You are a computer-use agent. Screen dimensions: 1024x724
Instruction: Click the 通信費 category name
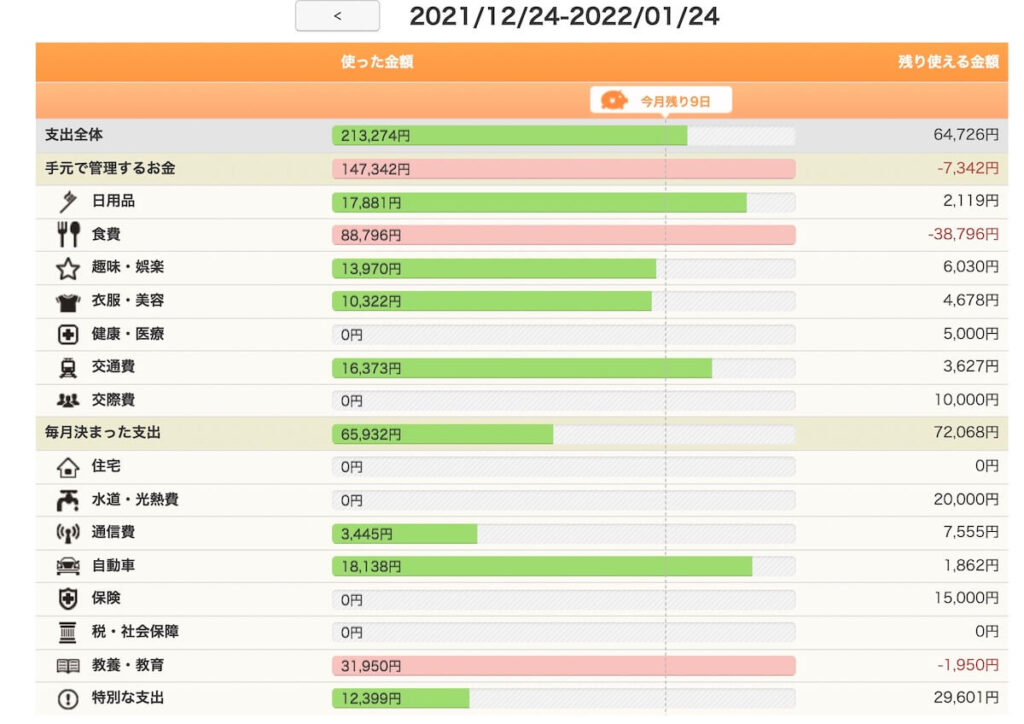tap(113, 532)
